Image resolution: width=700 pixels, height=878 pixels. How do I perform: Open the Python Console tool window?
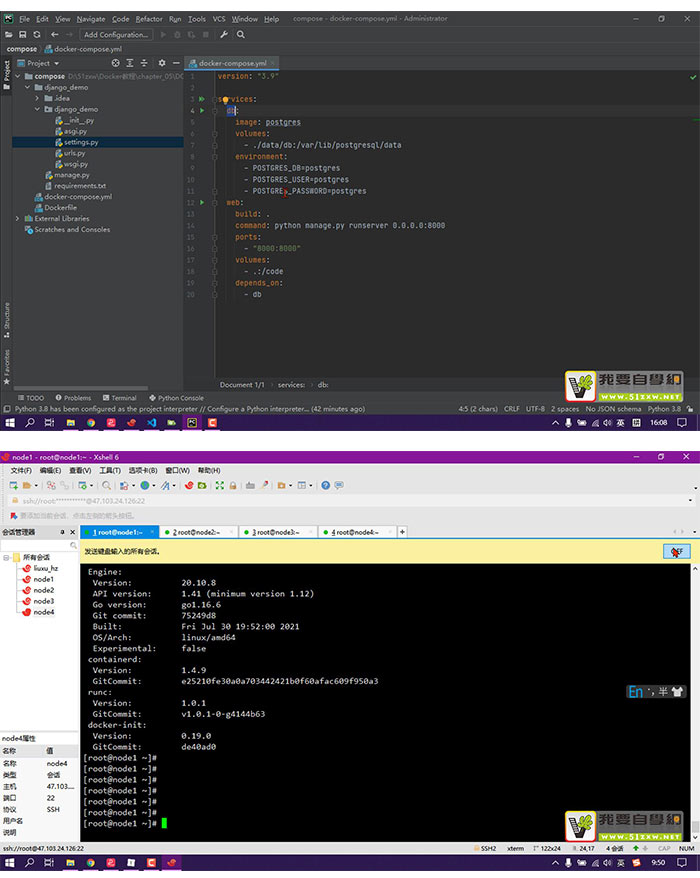(x=176, y=398)
